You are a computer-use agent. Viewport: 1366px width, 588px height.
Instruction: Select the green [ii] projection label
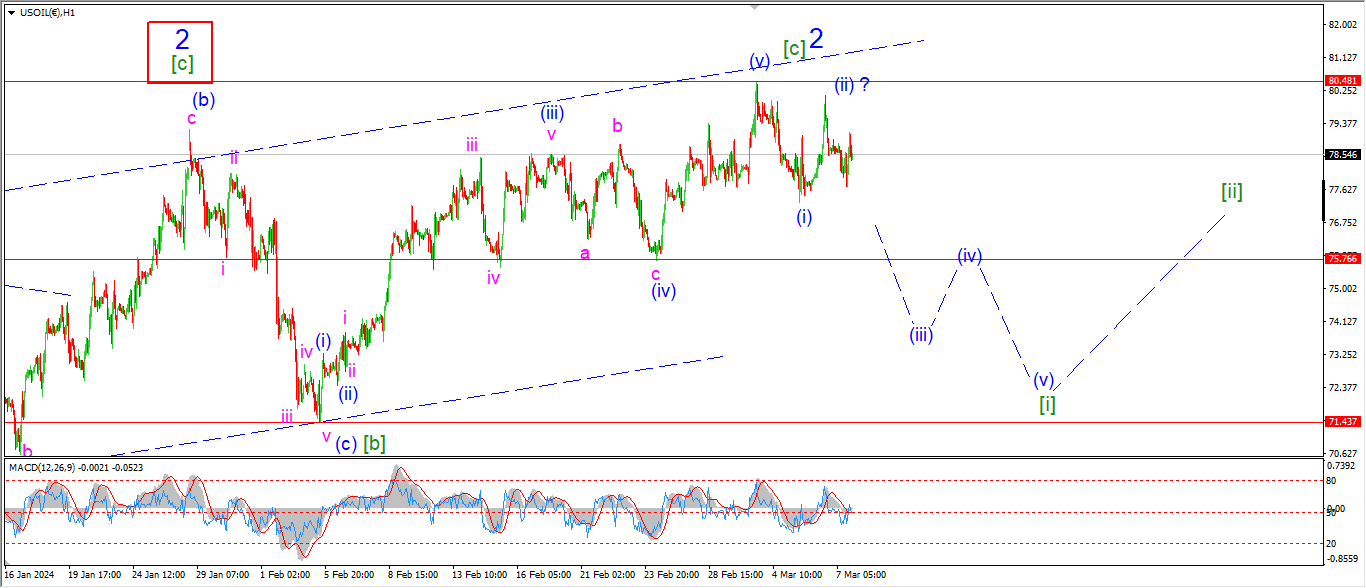[x=1231, y=191]
